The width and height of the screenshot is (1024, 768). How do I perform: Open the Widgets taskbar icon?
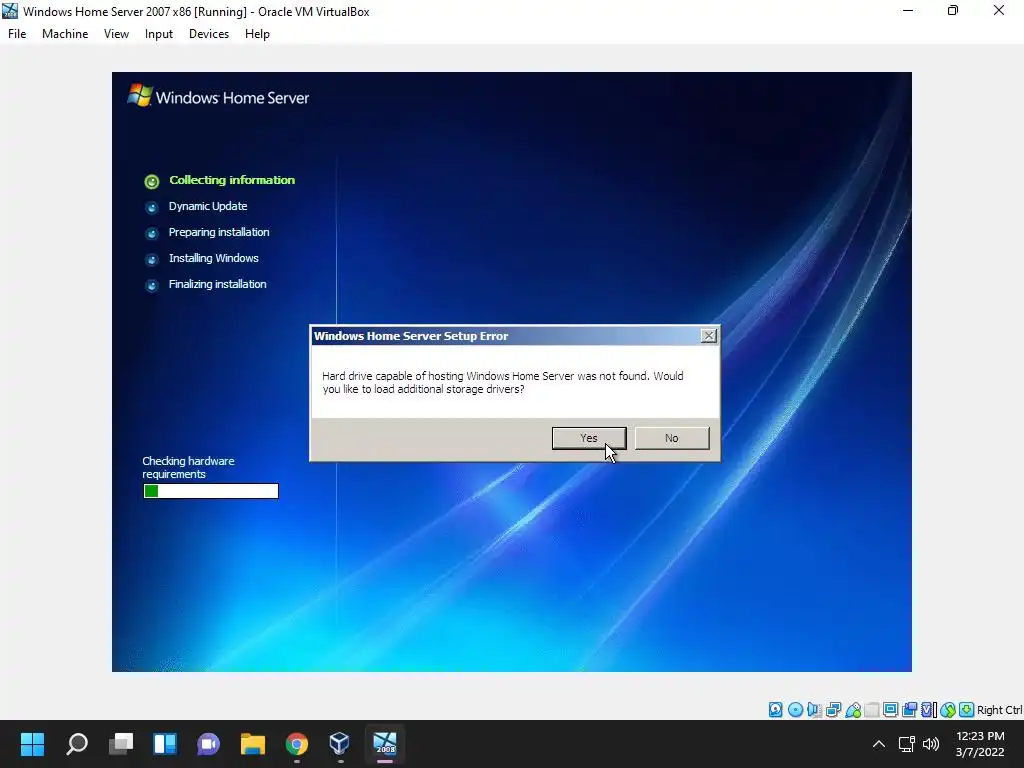[x=165, y=744]
